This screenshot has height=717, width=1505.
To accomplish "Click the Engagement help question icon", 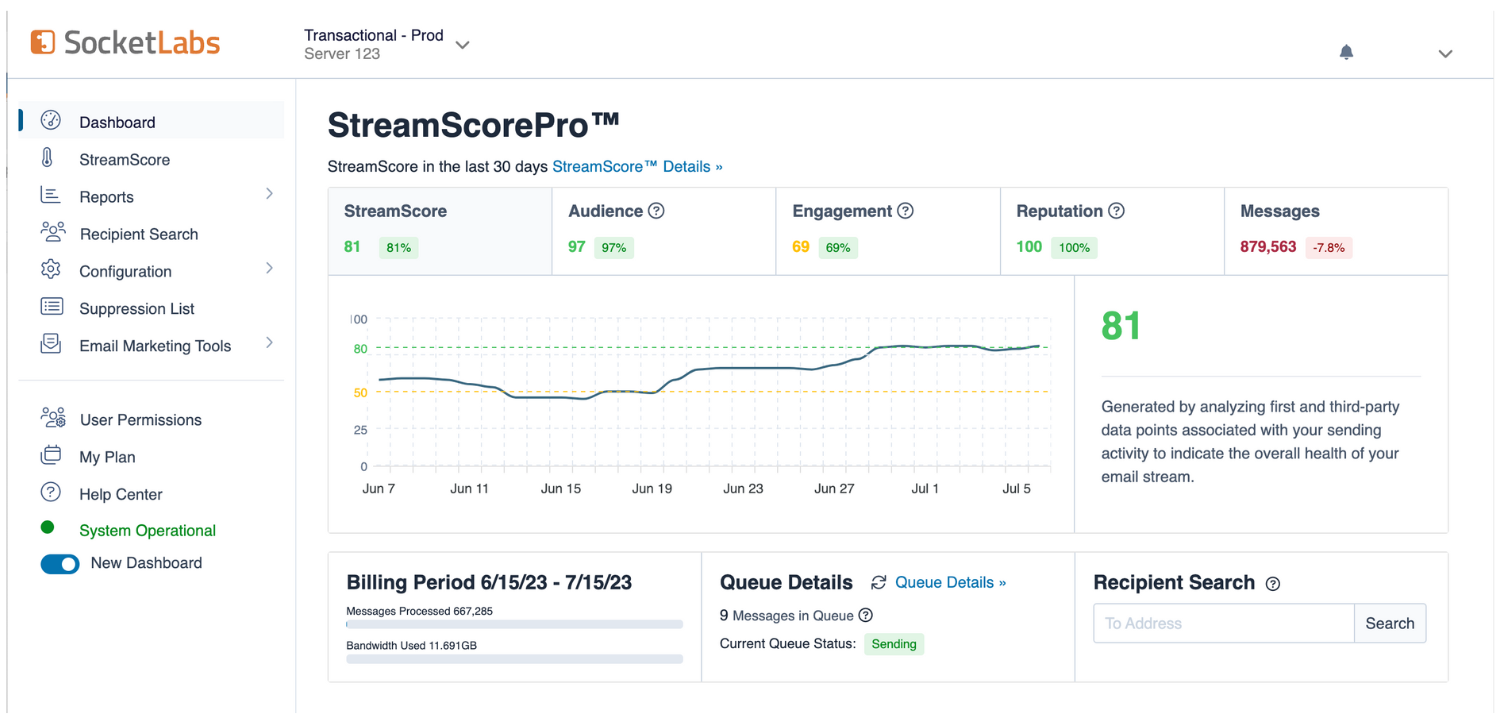I will (x=905, y=211).
